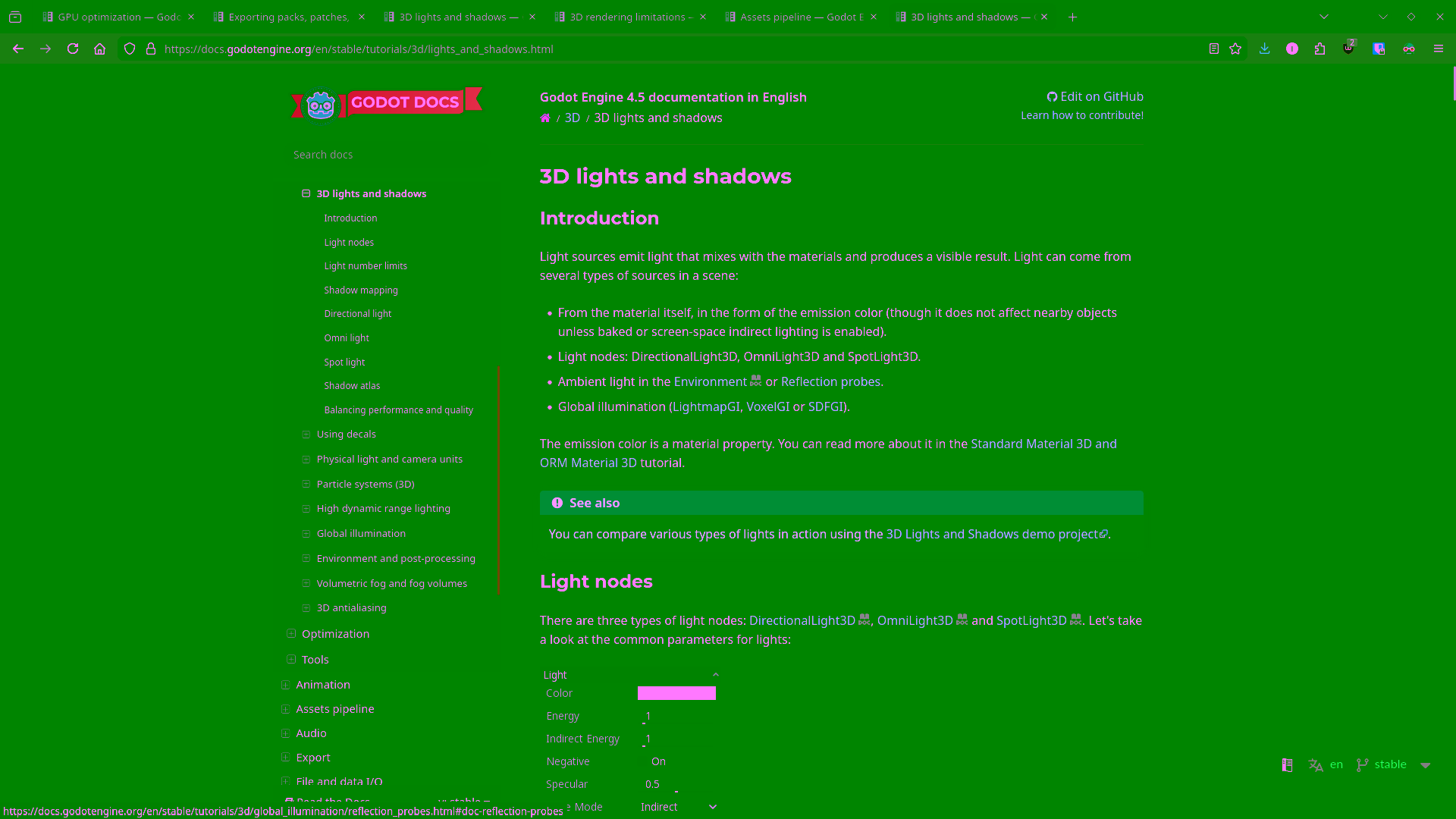Select the stable version label
This screenshot has height=819, width=1456.
tap(1391, 764)
